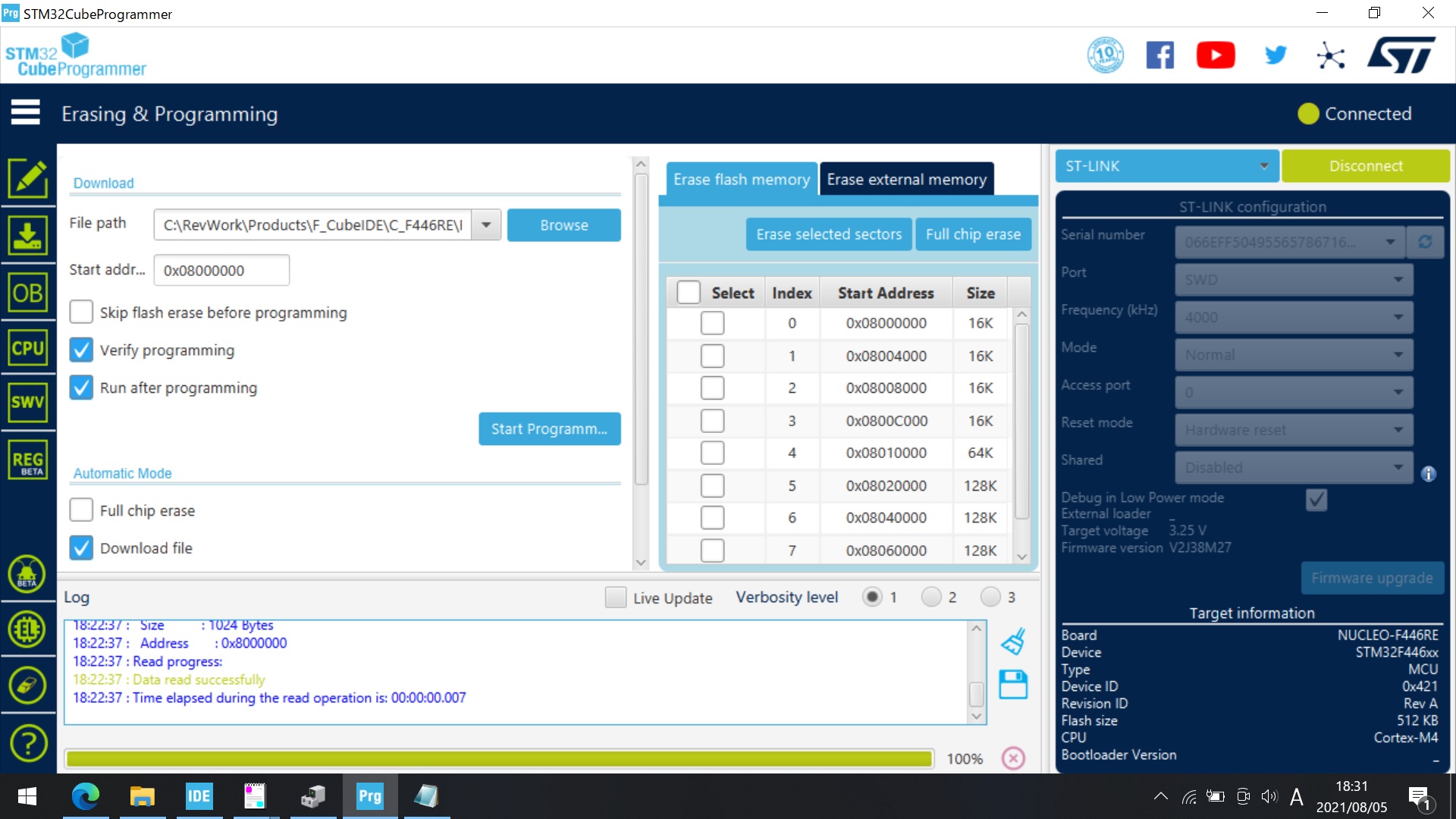Clear the log with the broom icon
The width and height of the screenshot is (1456, 819).
1013,642
